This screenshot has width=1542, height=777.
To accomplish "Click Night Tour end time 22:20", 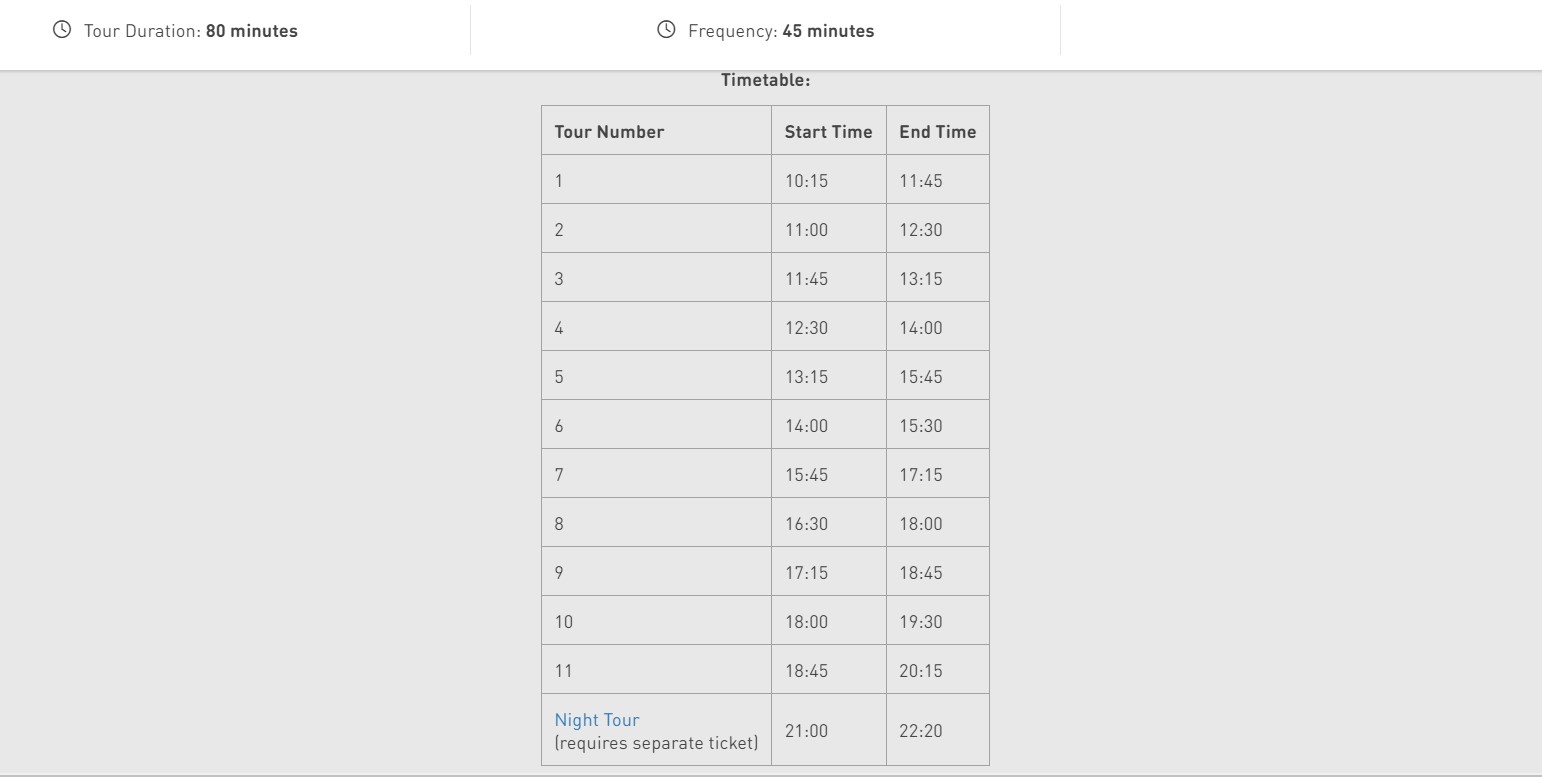I will 921,731.
